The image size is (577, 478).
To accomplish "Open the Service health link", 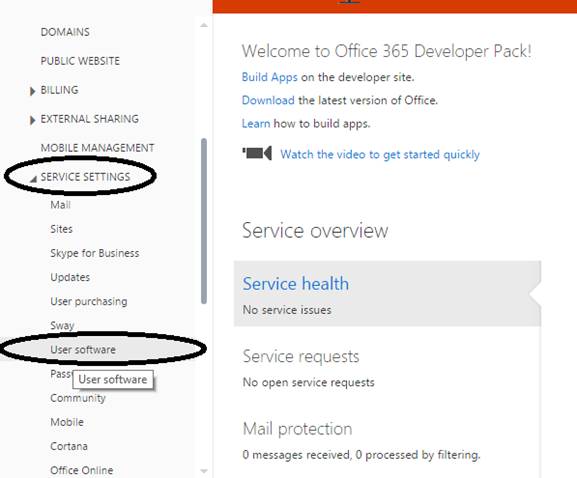I will 295,284.
